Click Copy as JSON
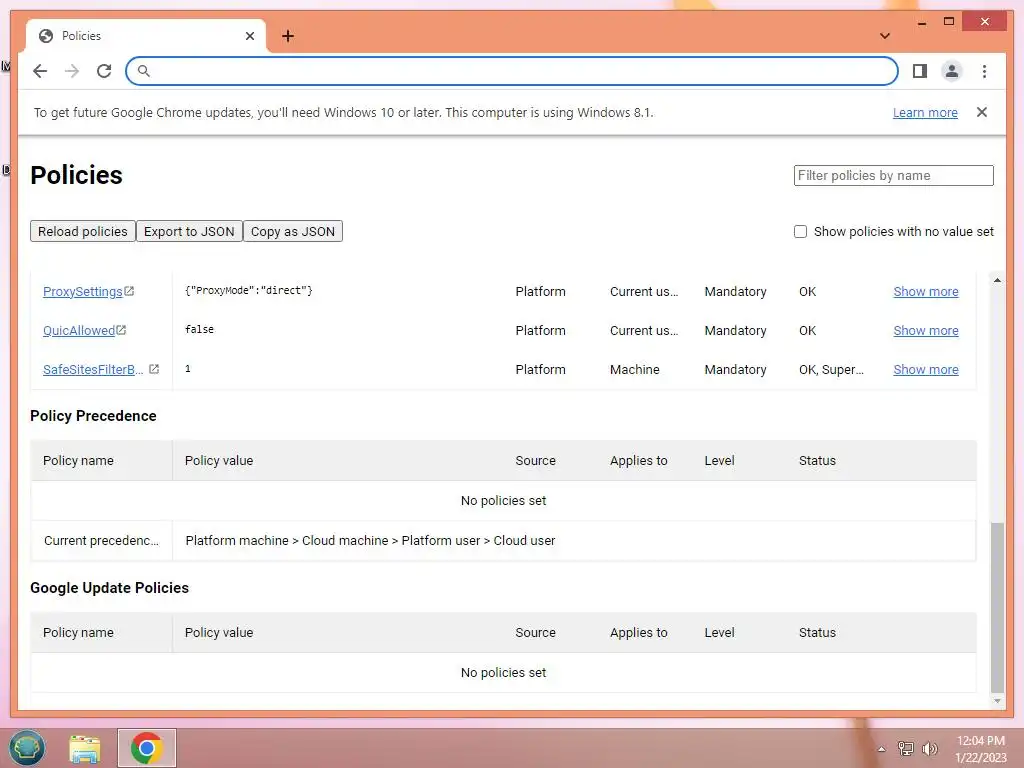The height and width of the screenshot is (768, 1024). [293, 231]
